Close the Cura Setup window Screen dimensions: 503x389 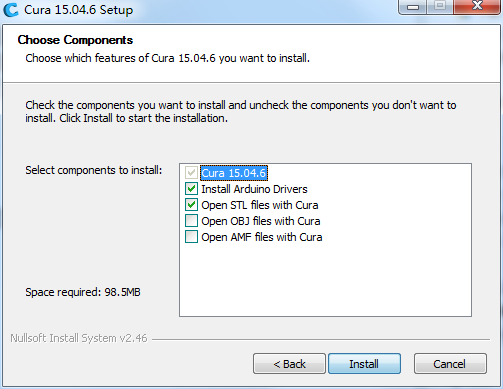[x=477, y=6]
